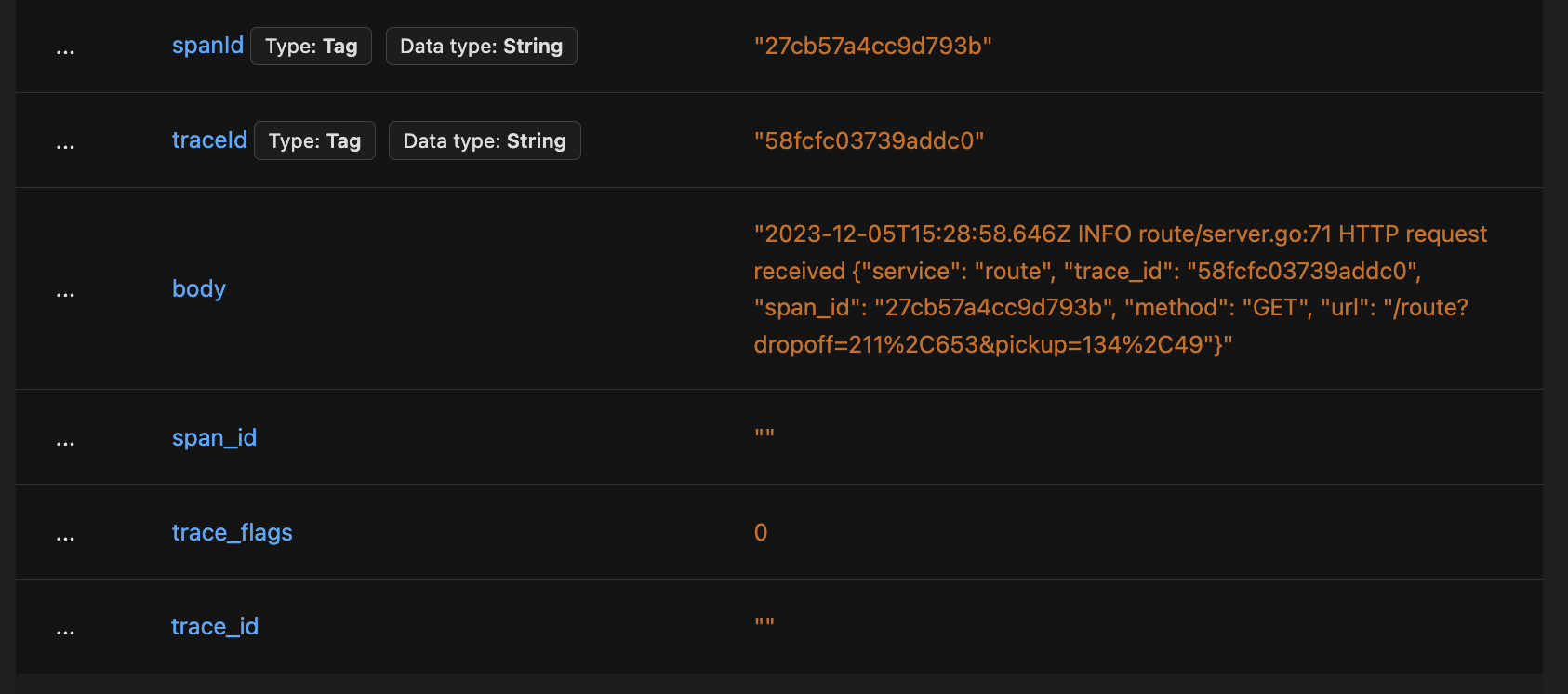Screen dimensions: 1568x694
Task: Click the trace_flags field name
Action: click(x=233, y=533)
